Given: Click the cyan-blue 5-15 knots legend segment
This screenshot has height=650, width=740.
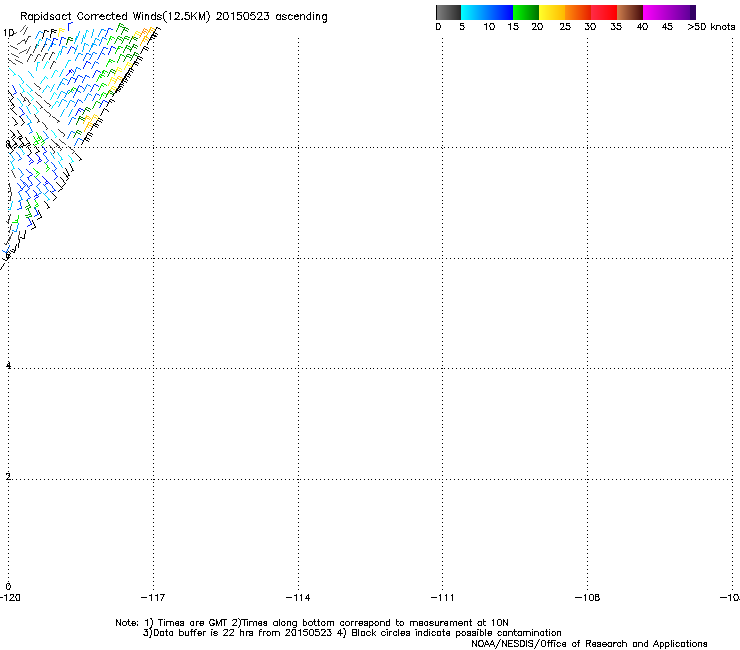Looking at the screenshot, I should [x=487, y=12].
